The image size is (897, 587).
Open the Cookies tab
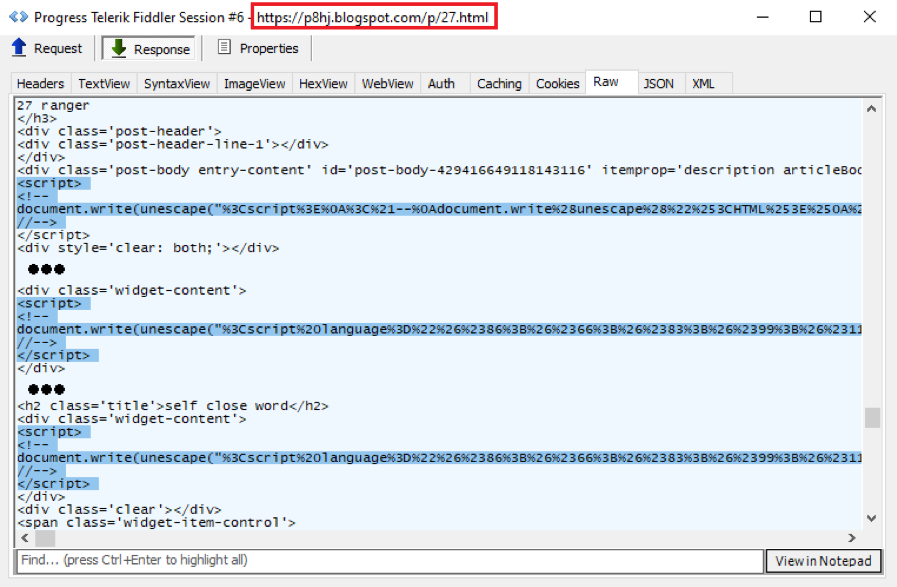click(x=558, y=84)
